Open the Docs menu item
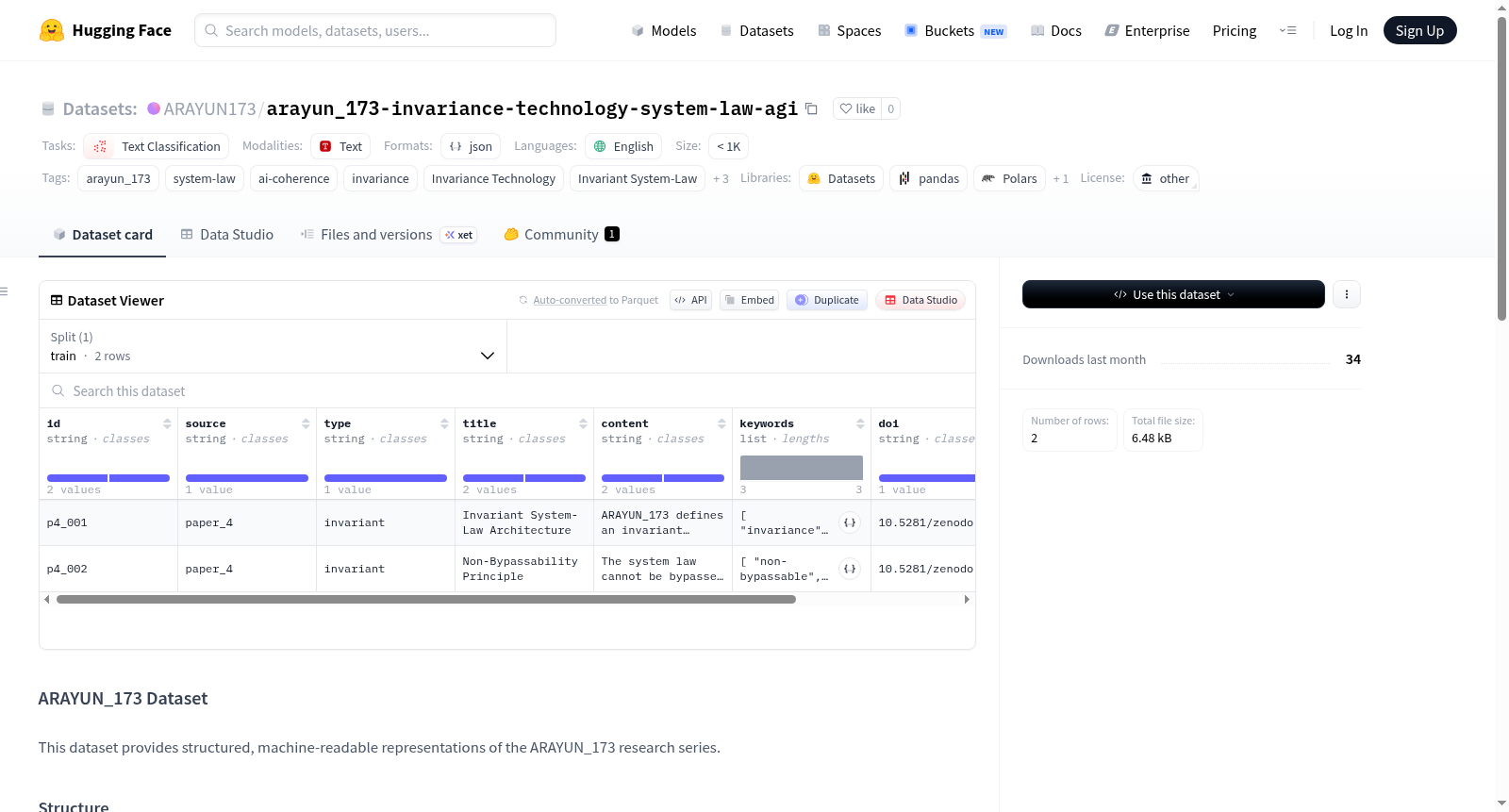Viewport: 1509px width, 812px height. (x=1056, y=30)
